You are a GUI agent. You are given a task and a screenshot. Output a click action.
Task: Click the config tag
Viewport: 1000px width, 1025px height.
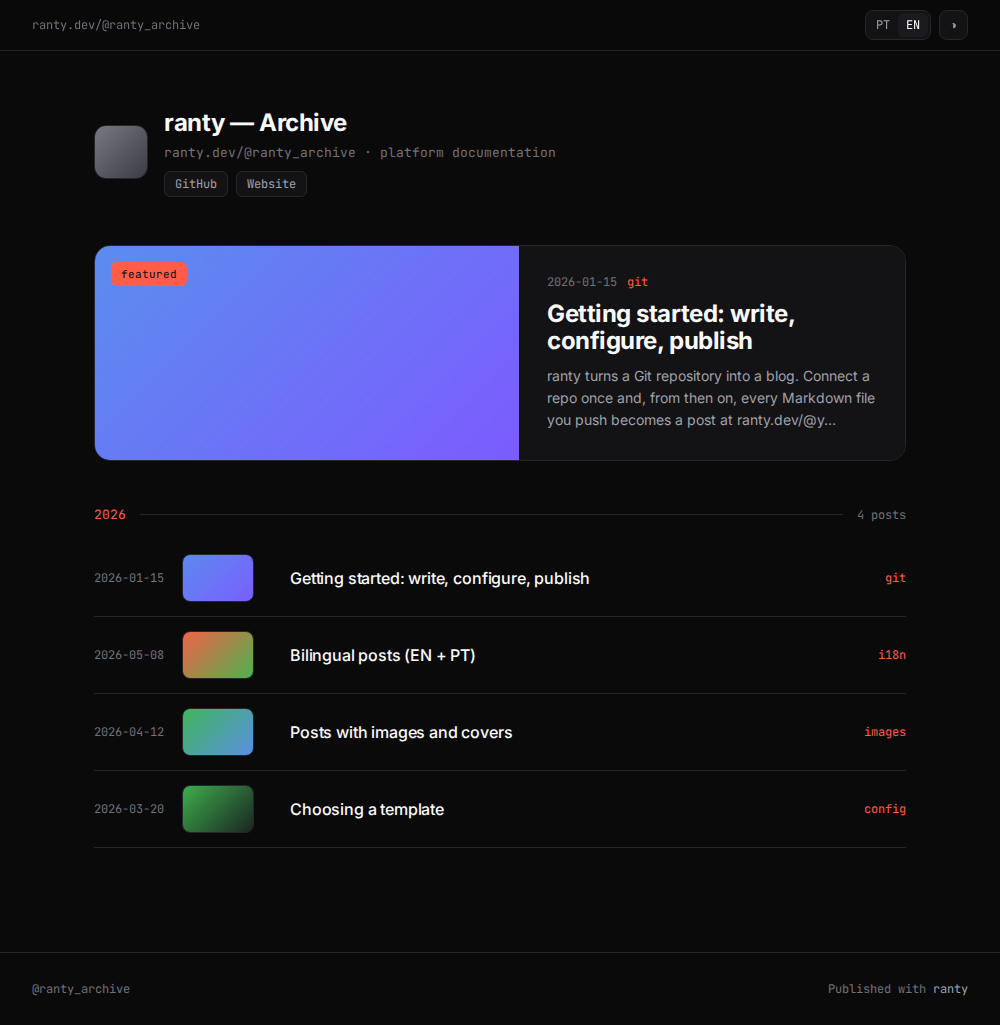click(885, 809)
